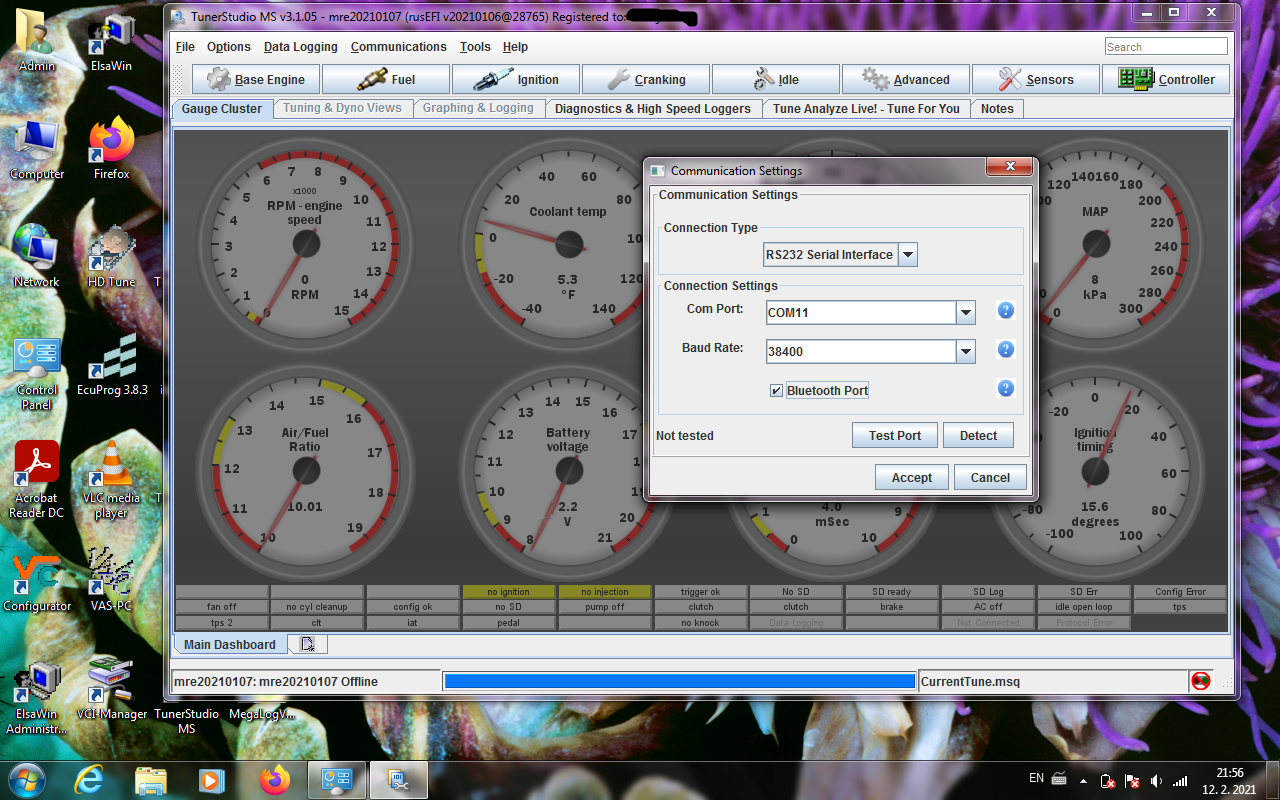Select the Firefox desktop shortcut
The width and height of the screenshot is (1280, 800).
111,150
